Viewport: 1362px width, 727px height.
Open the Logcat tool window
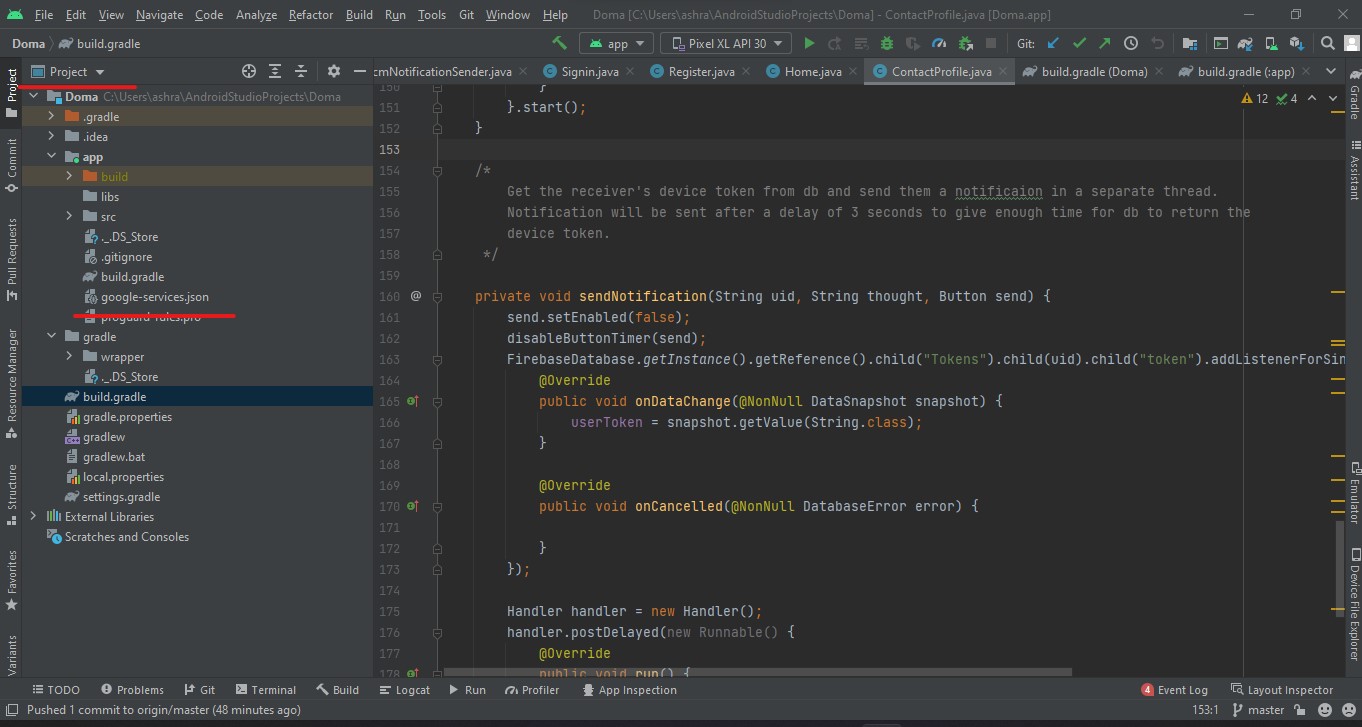pyautogui.click(x=405, y=690)
